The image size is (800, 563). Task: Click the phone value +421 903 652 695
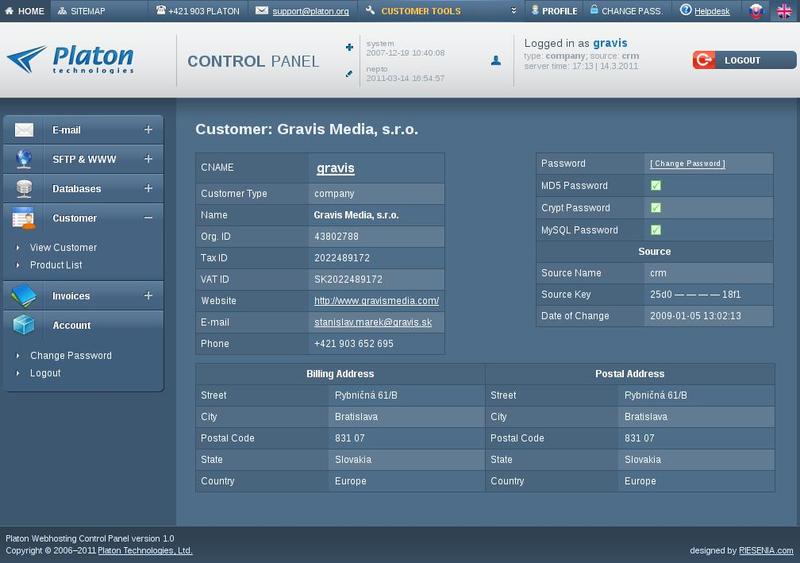coord(354,344)
